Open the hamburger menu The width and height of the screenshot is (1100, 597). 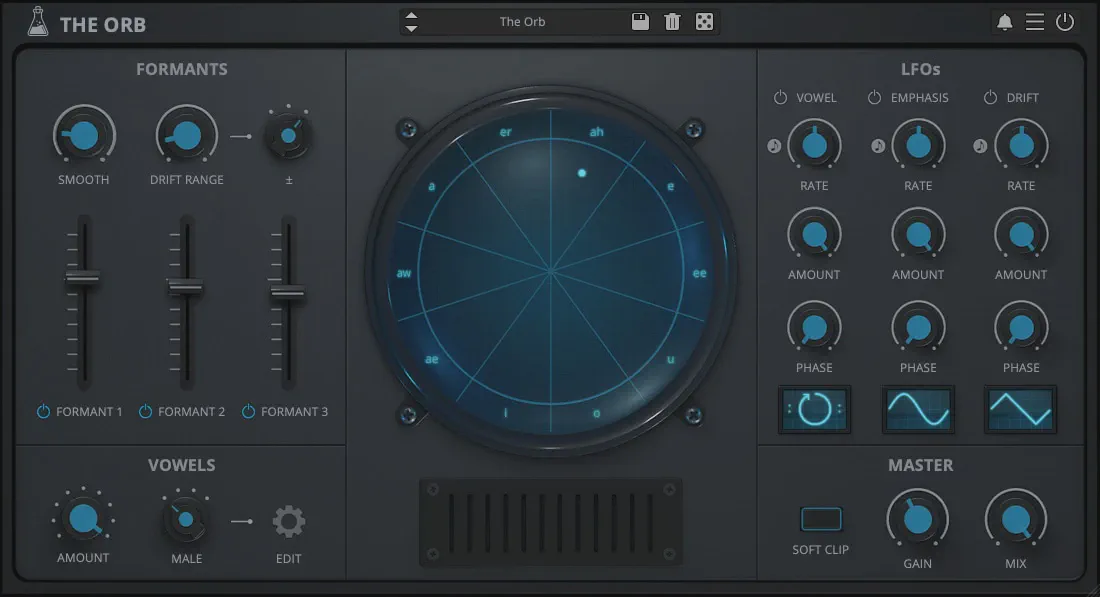tap(1035, 22)
